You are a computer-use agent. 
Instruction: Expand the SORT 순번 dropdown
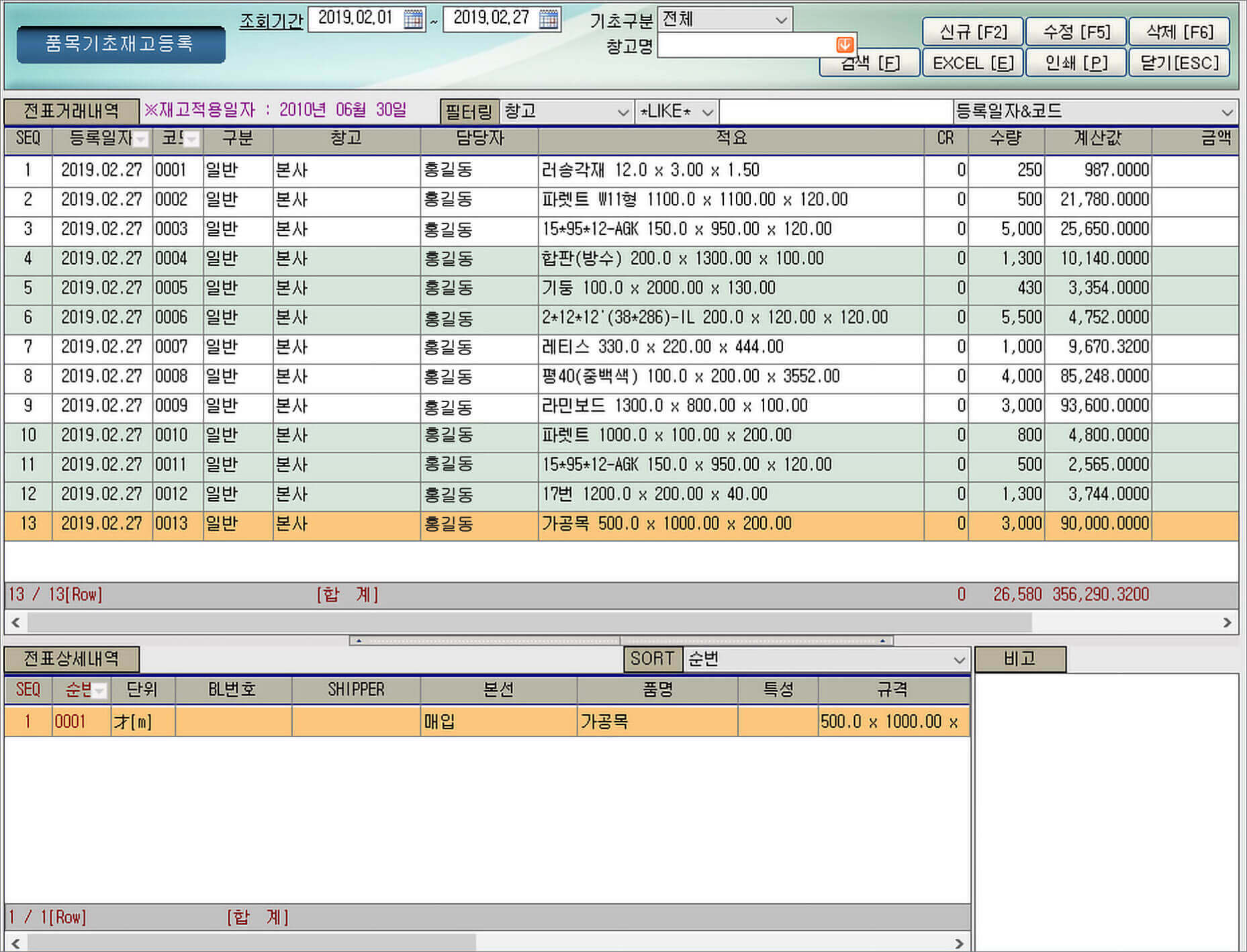959,660
